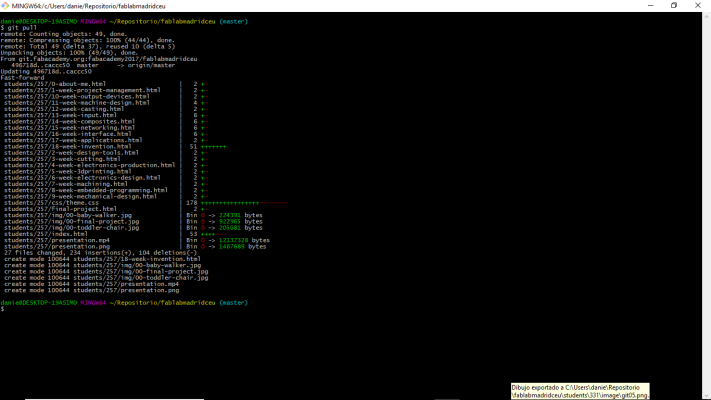Click the green '1487689' byte size
The image size is (711, 400).
(x=232, y=247)
